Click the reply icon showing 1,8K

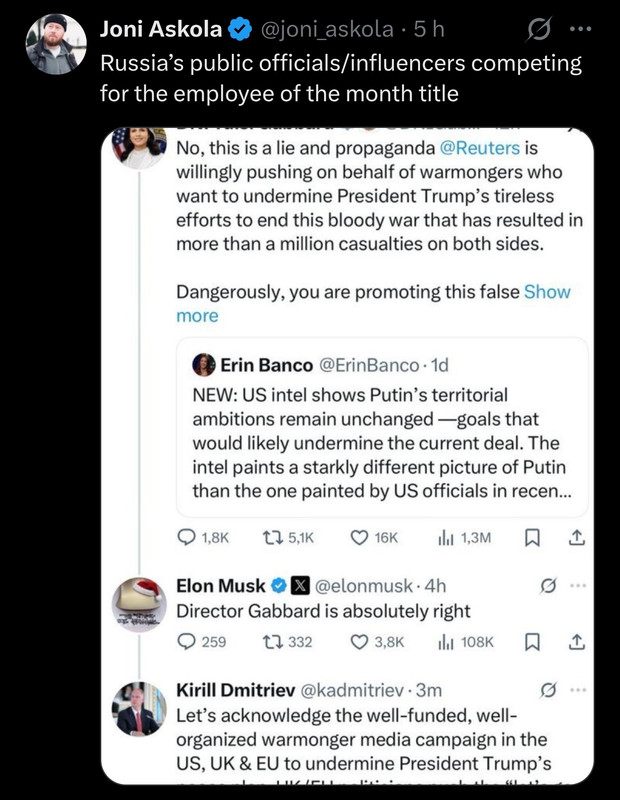tap(188, 537)
